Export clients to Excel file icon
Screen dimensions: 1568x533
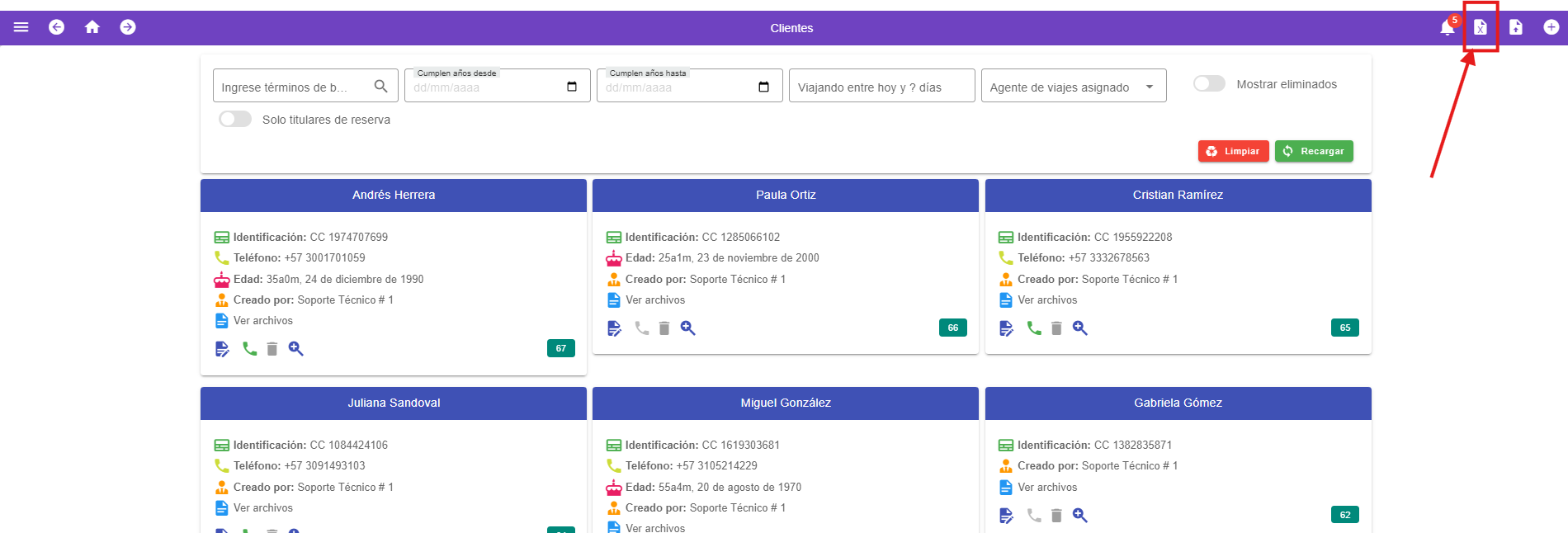point(1481,27)
